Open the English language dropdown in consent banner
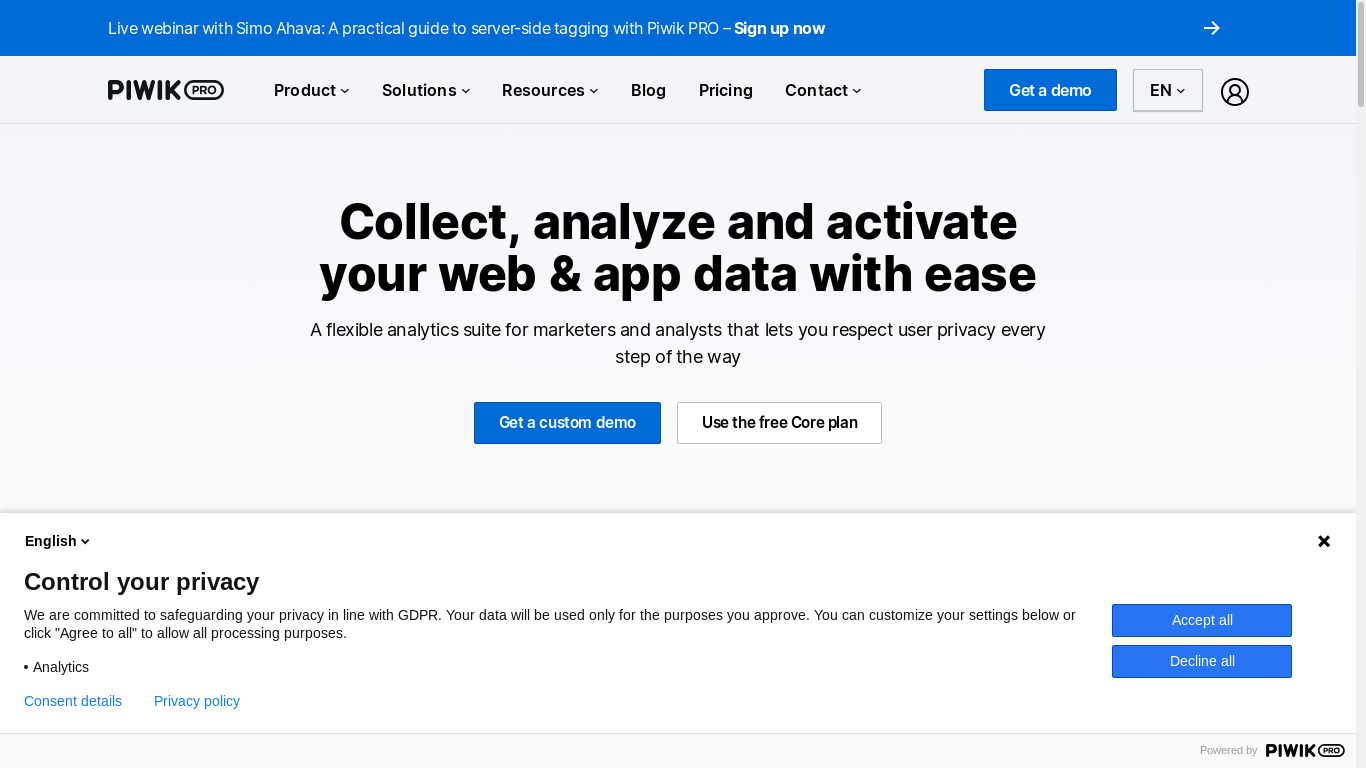This screenshot has height=768, width=1366. click(57, 541)
